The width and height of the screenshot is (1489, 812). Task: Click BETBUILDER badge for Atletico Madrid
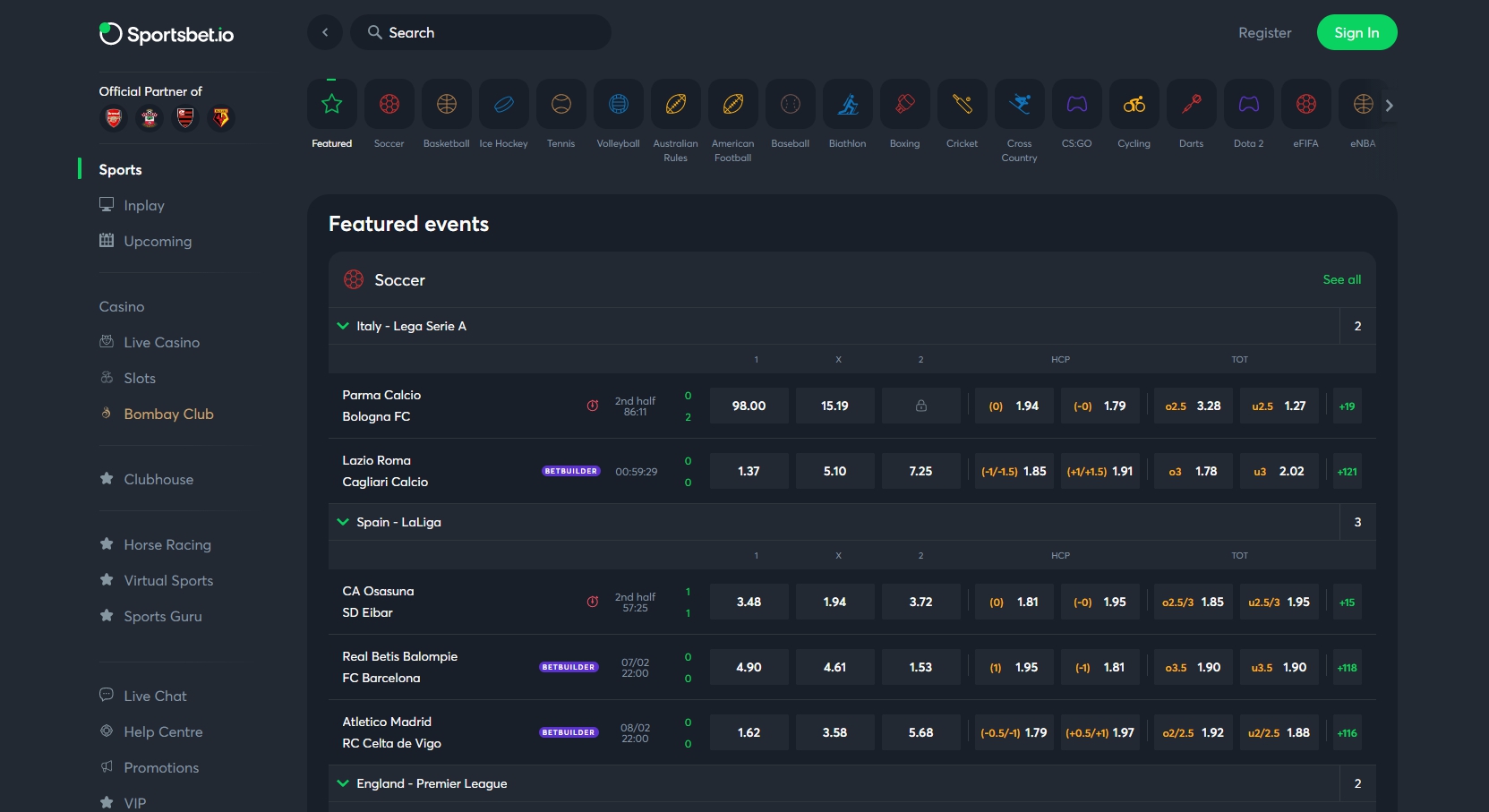(569, 732)
